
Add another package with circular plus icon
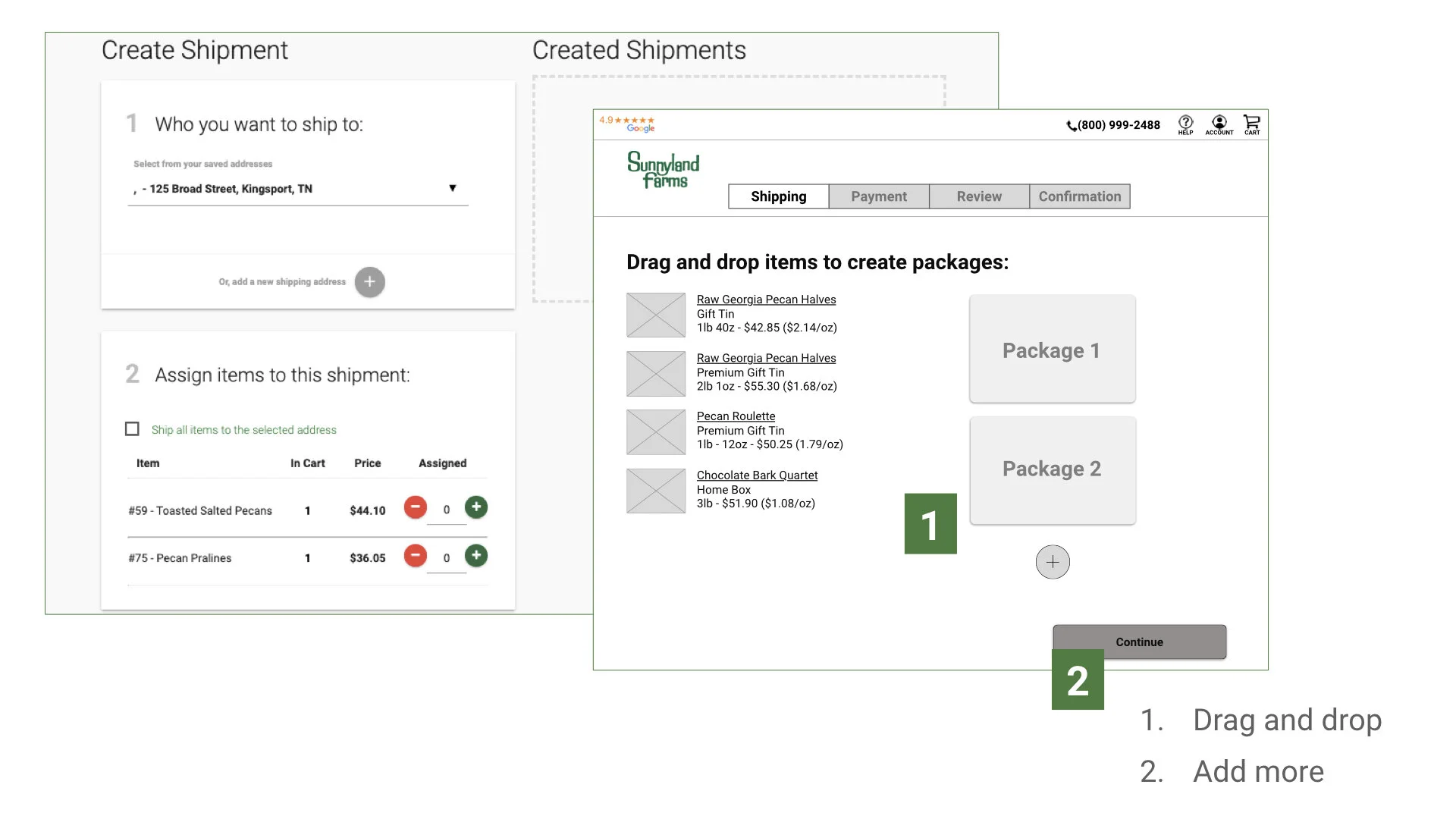pos(1053,562)
